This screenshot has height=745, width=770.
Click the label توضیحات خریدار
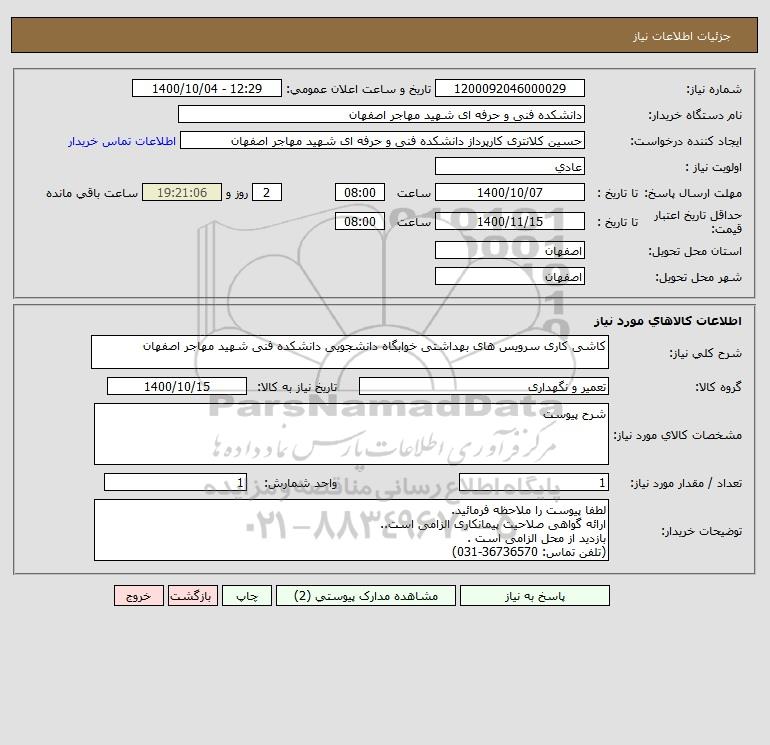point(701,531)
